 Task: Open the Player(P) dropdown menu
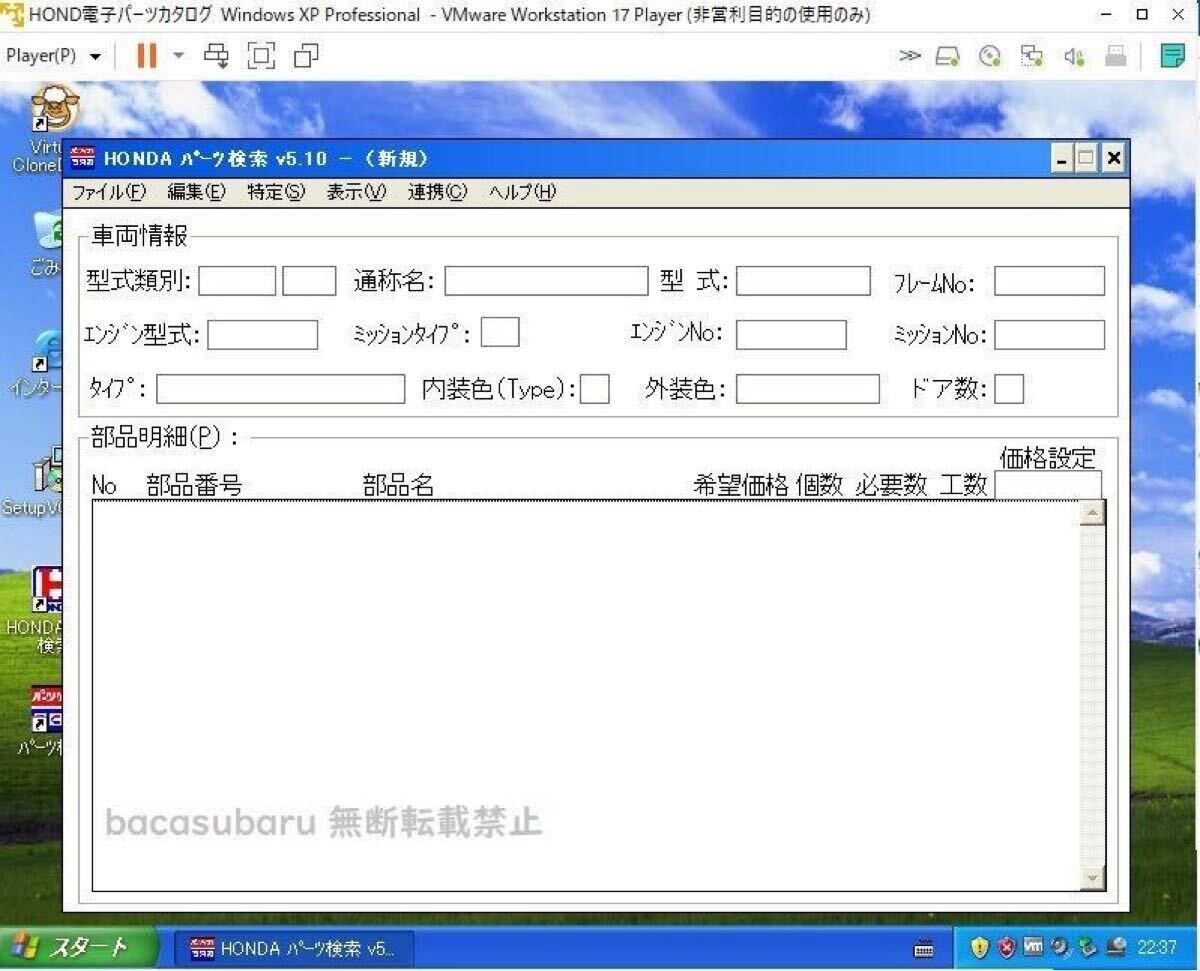point(53,56)
